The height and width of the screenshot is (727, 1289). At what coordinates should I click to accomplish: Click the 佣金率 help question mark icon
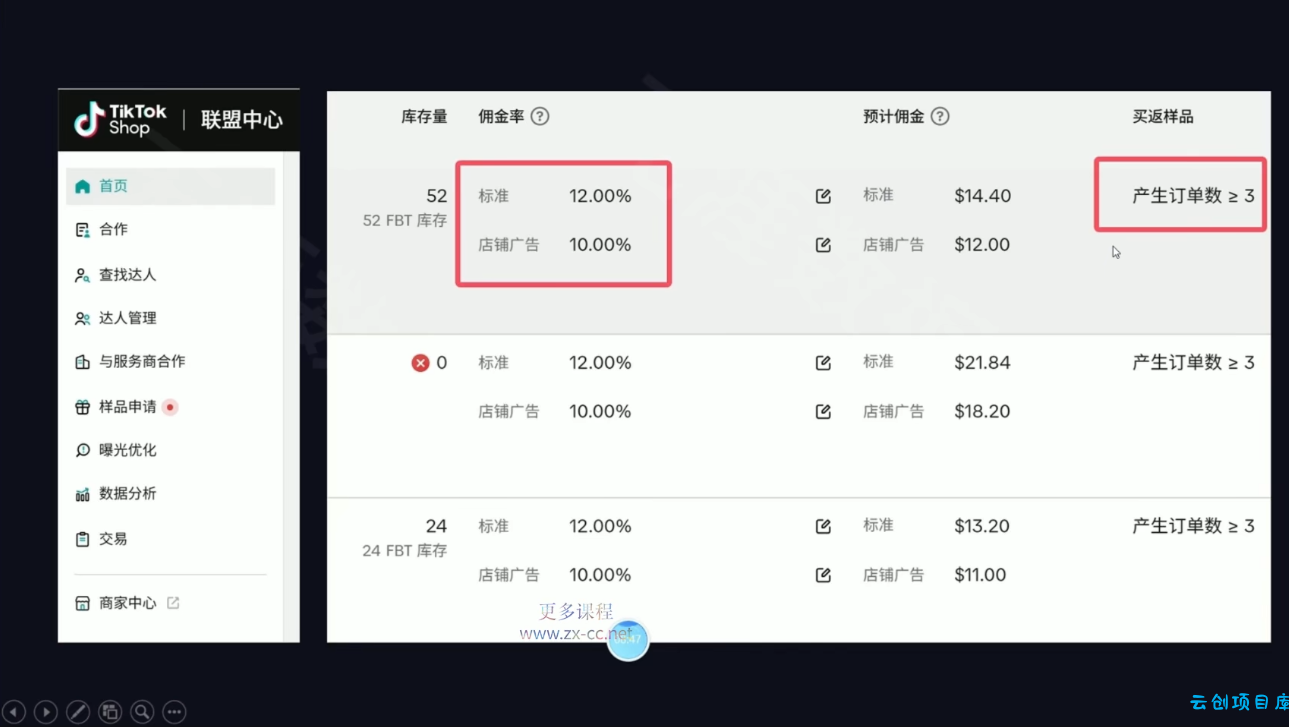(540, 116)
